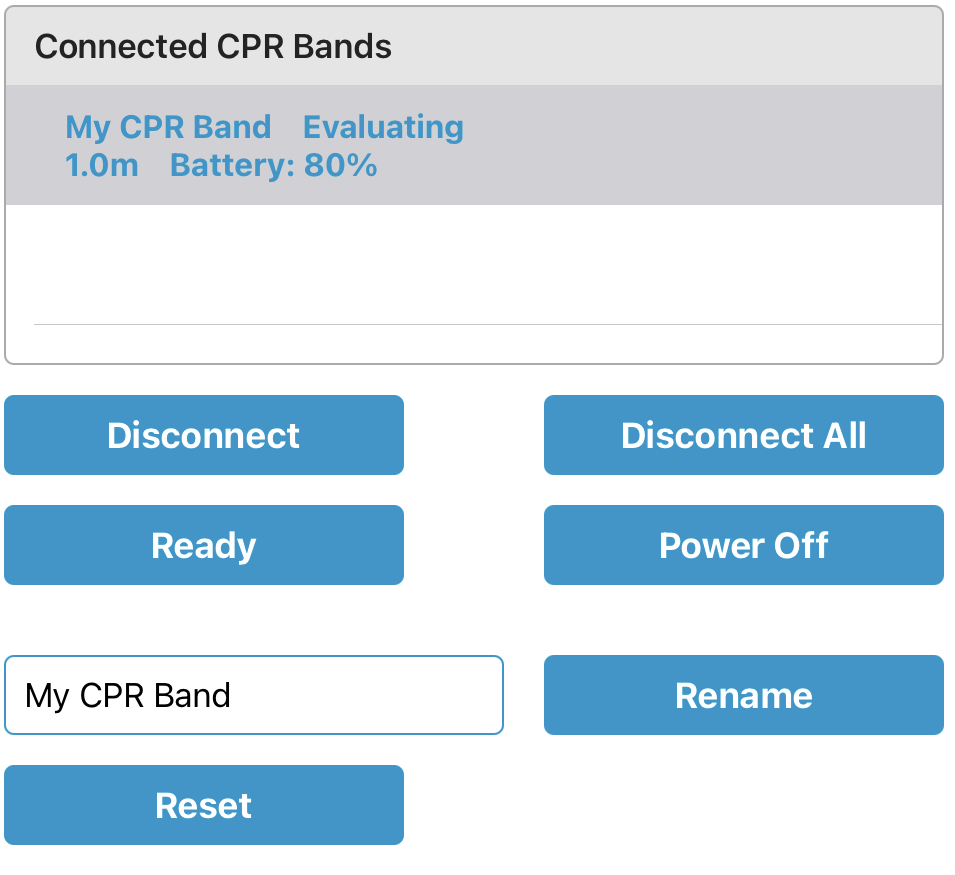Click Disconnect All
Viewport: 955px width, 875px height.
click(x=743, y=435)
